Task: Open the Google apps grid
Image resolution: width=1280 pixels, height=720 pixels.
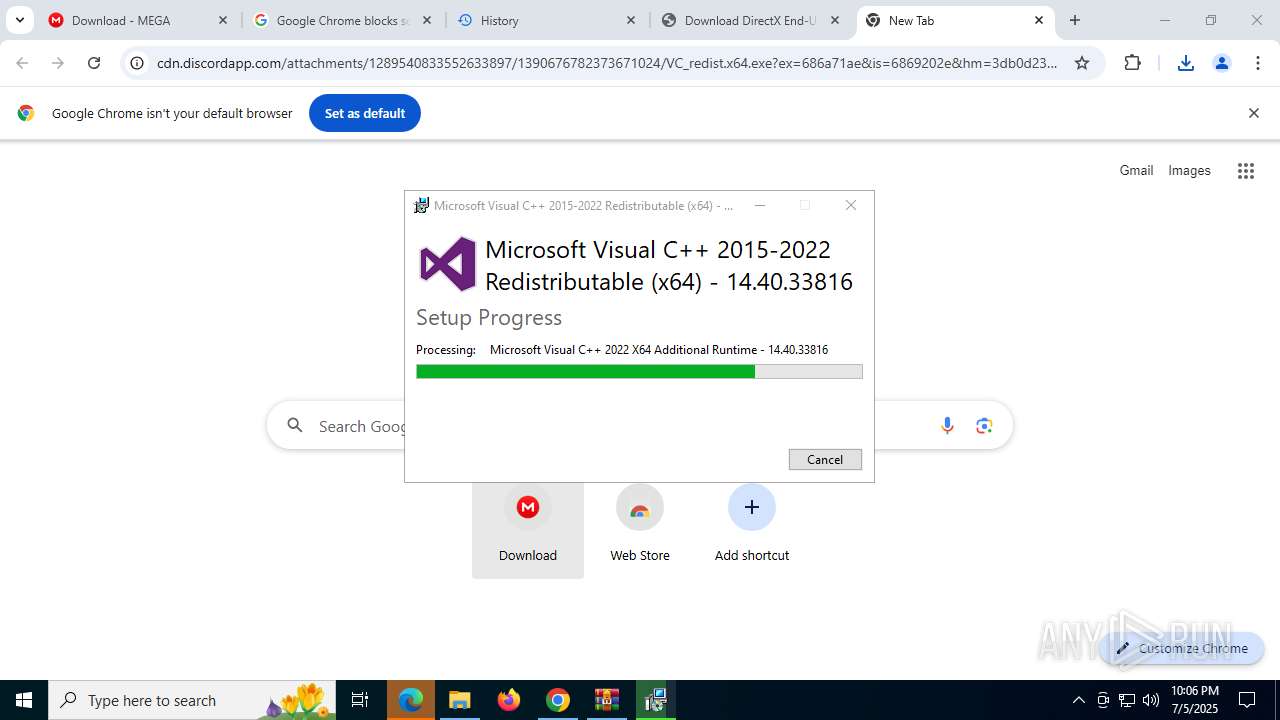Action: click(1245, 171)
